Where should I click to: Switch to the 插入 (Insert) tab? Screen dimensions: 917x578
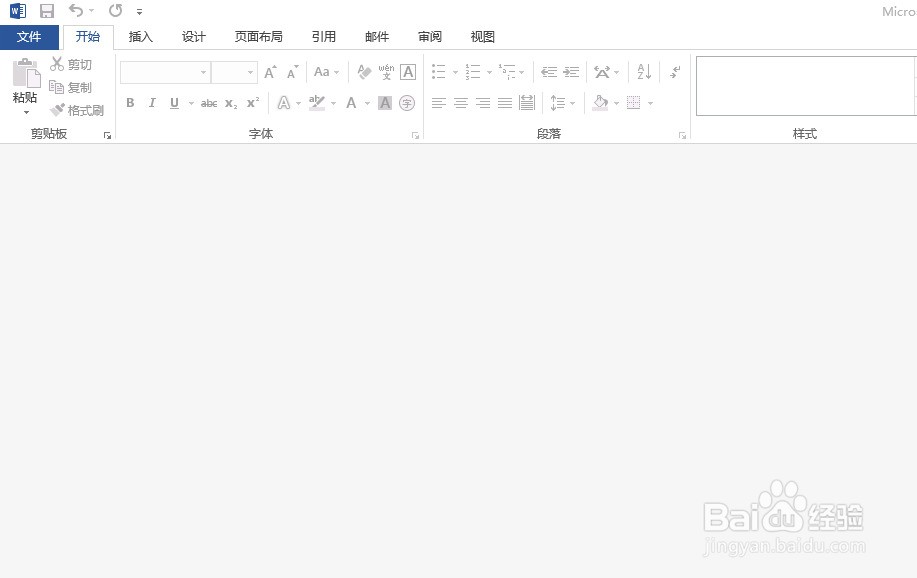pyautogui.click(x=141, y=37)
